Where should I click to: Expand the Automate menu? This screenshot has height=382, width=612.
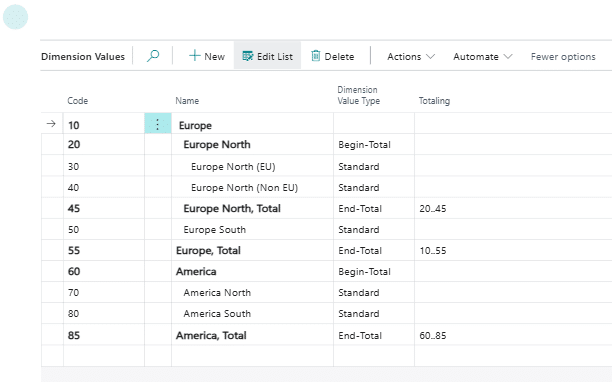[482, 57]
